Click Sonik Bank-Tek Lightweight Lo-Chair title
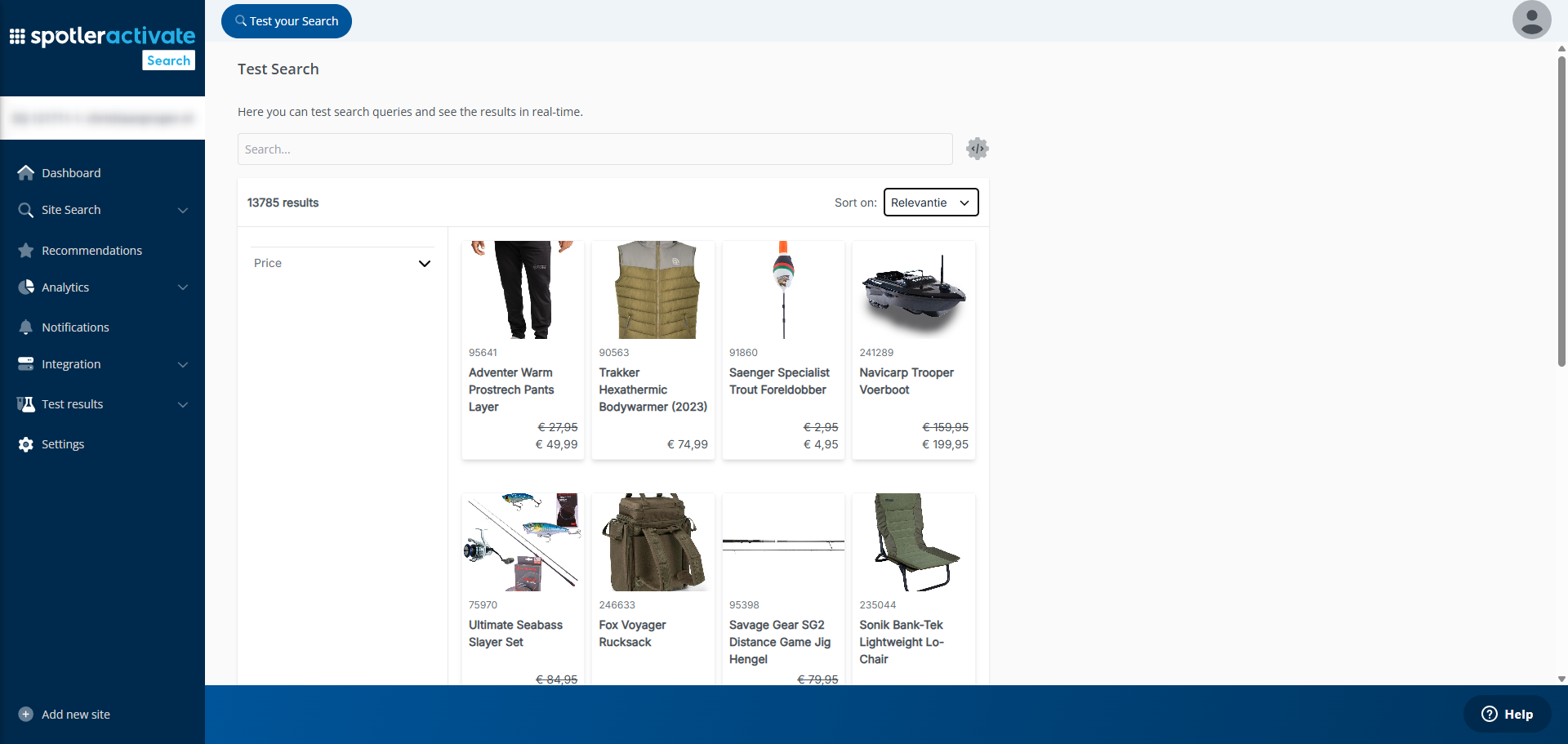1568x744 pixels. 902,642
